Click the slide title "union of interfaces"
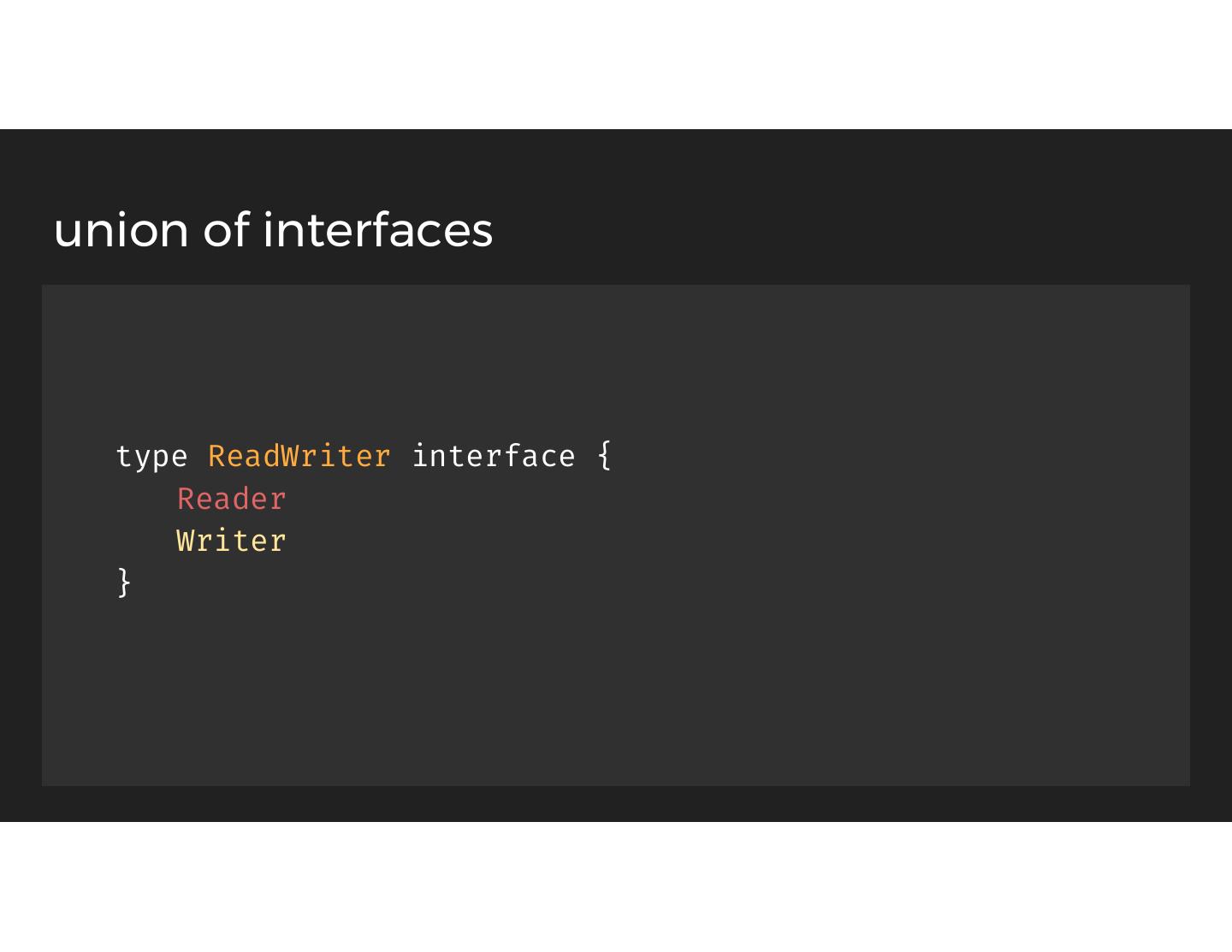 click(273, 230)
